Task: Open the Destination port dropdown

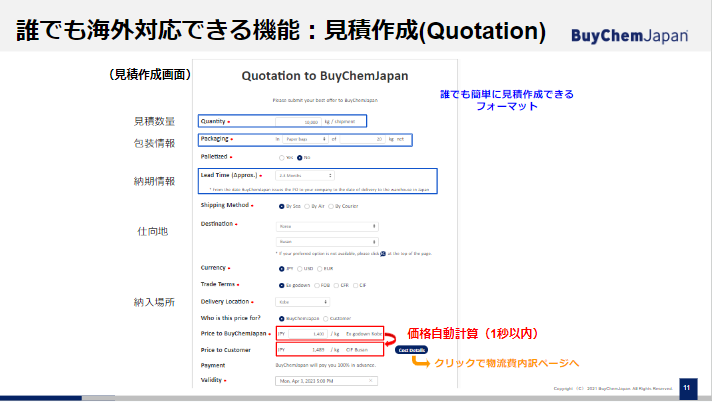Action: click(327, 242)
